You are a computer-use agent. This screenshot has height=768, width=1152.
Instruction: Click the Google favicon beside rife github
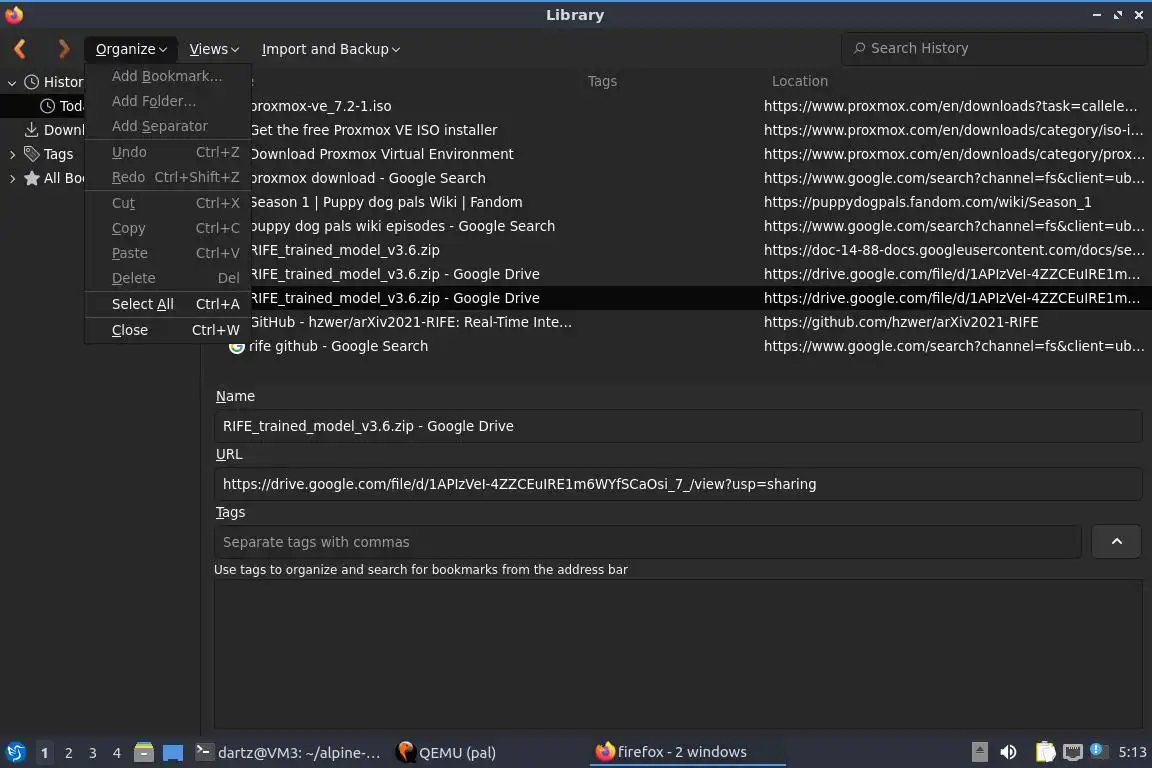pos(237,346)
